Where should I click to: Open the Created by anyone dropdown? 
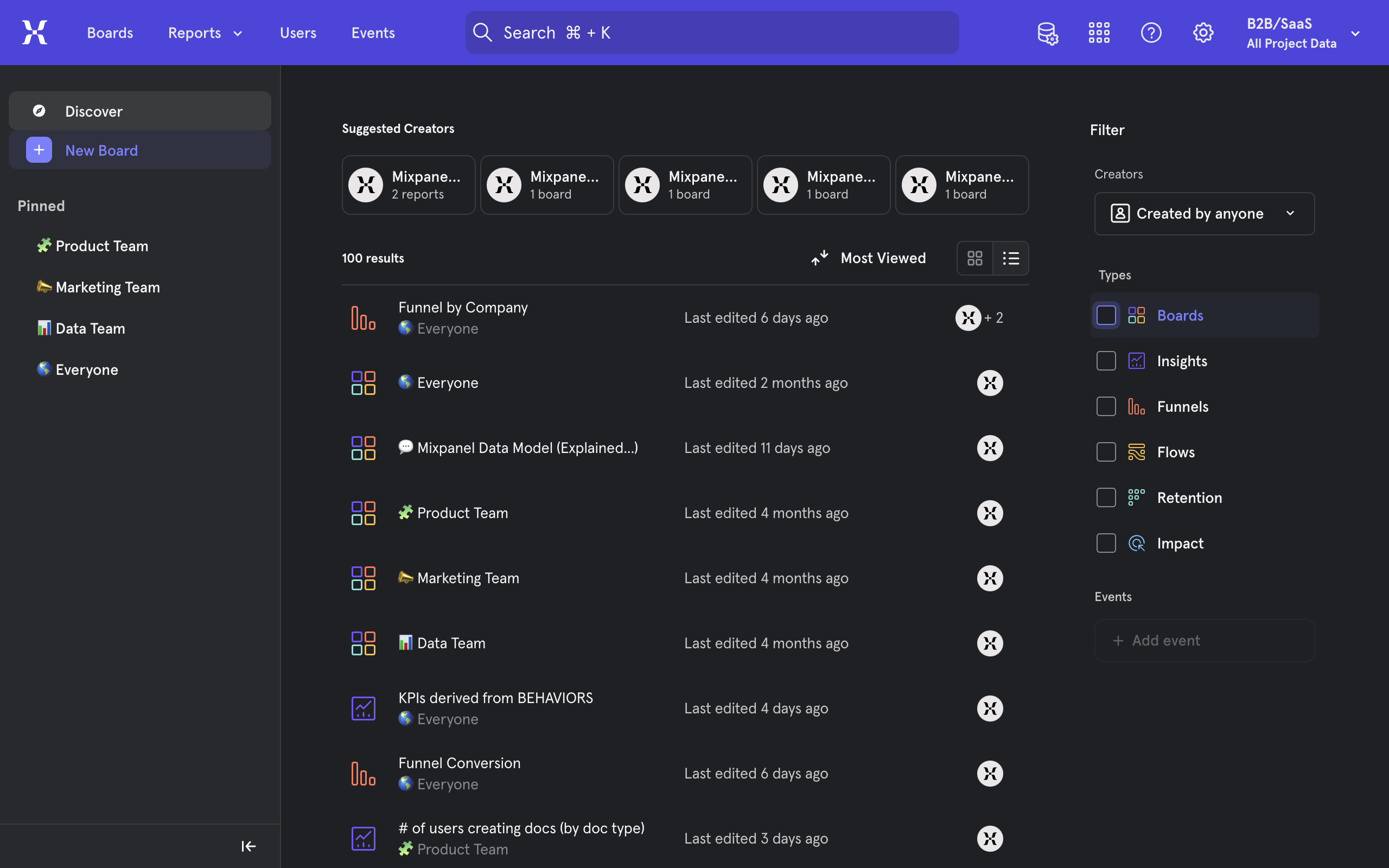(x=1204, y=214)
